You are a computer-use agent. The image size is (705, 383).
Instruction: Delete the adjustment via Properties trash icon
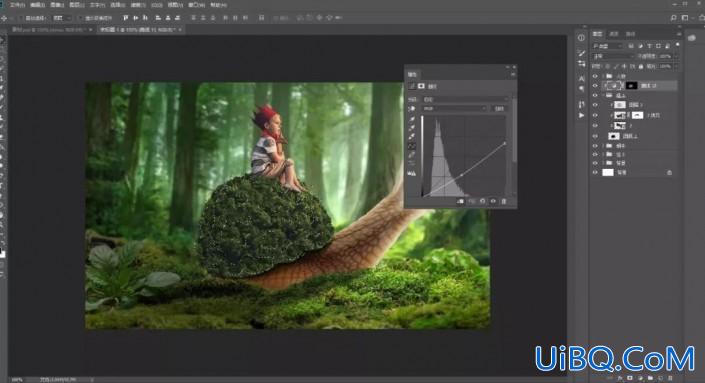(504, 201)
